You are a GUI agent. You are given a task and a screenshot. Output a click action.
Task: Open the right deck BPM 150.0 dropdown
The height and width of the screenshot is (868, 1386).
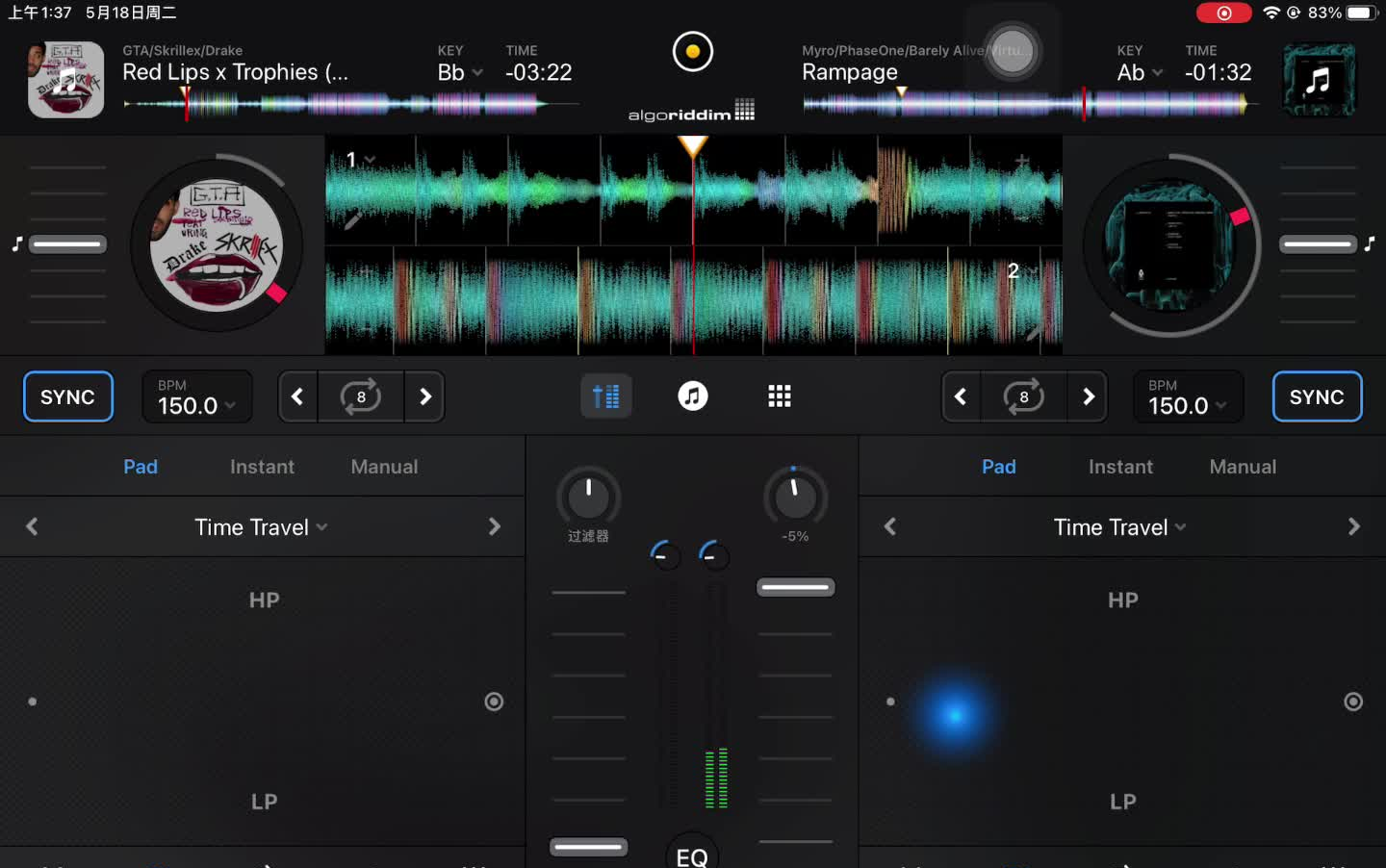[x=1188, y=396]
